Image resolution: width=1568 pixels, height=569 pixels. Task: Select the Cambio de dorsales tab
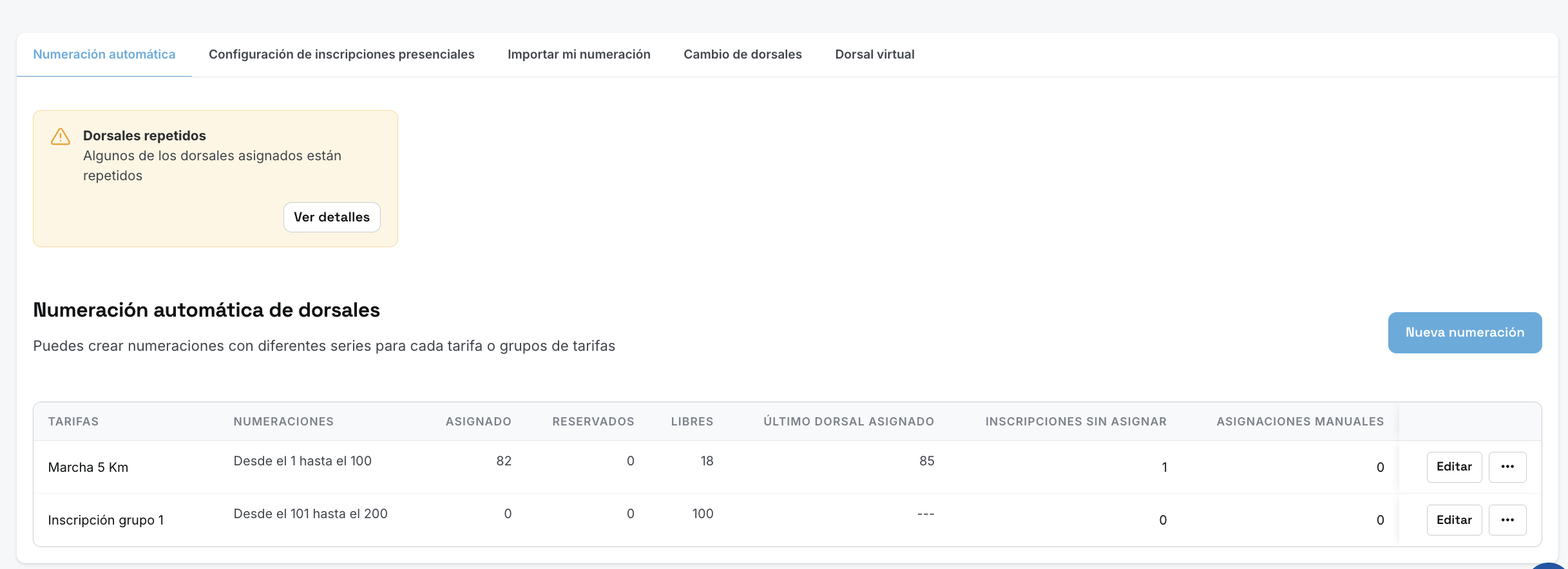click(x=743, y=55)
